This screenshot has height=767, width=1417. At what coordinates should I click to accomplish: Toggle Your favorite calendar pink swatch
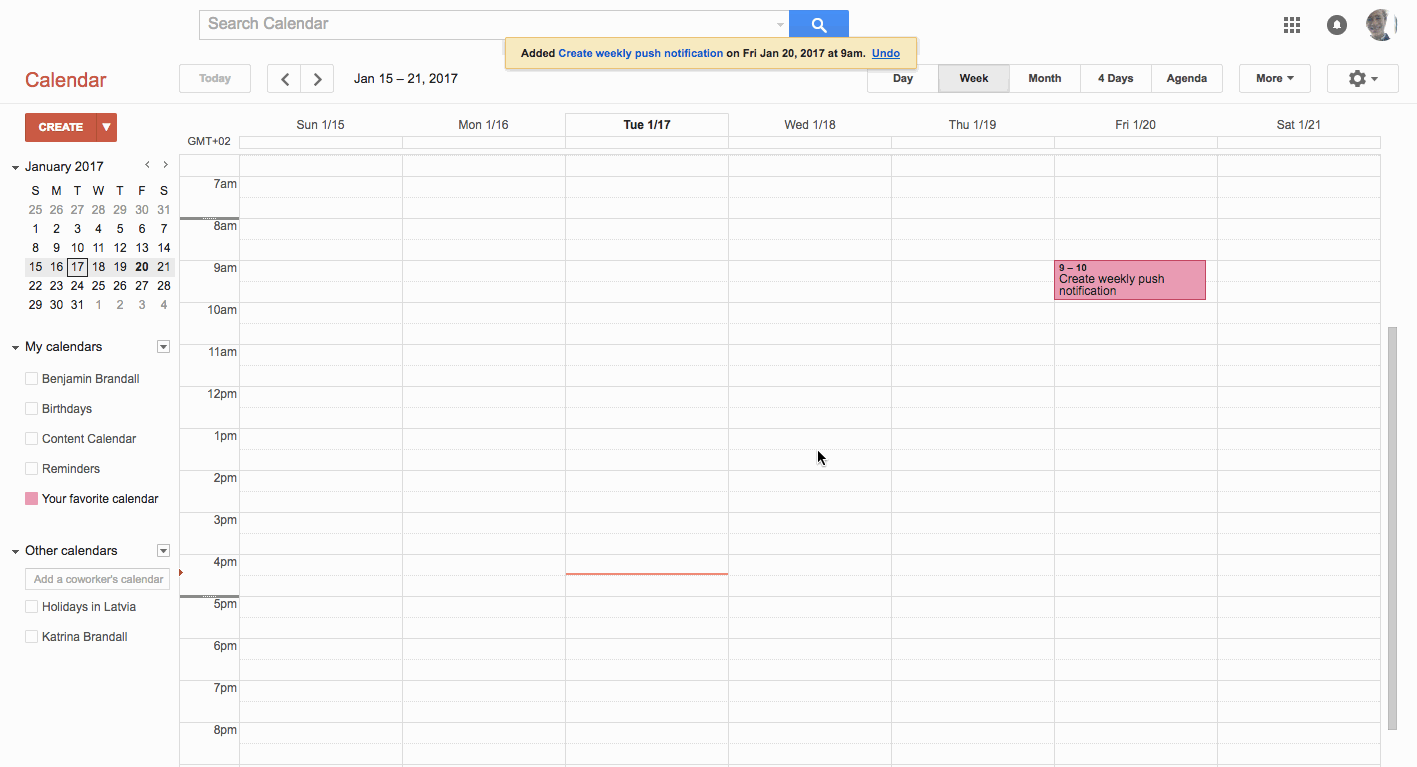(31, 499)
